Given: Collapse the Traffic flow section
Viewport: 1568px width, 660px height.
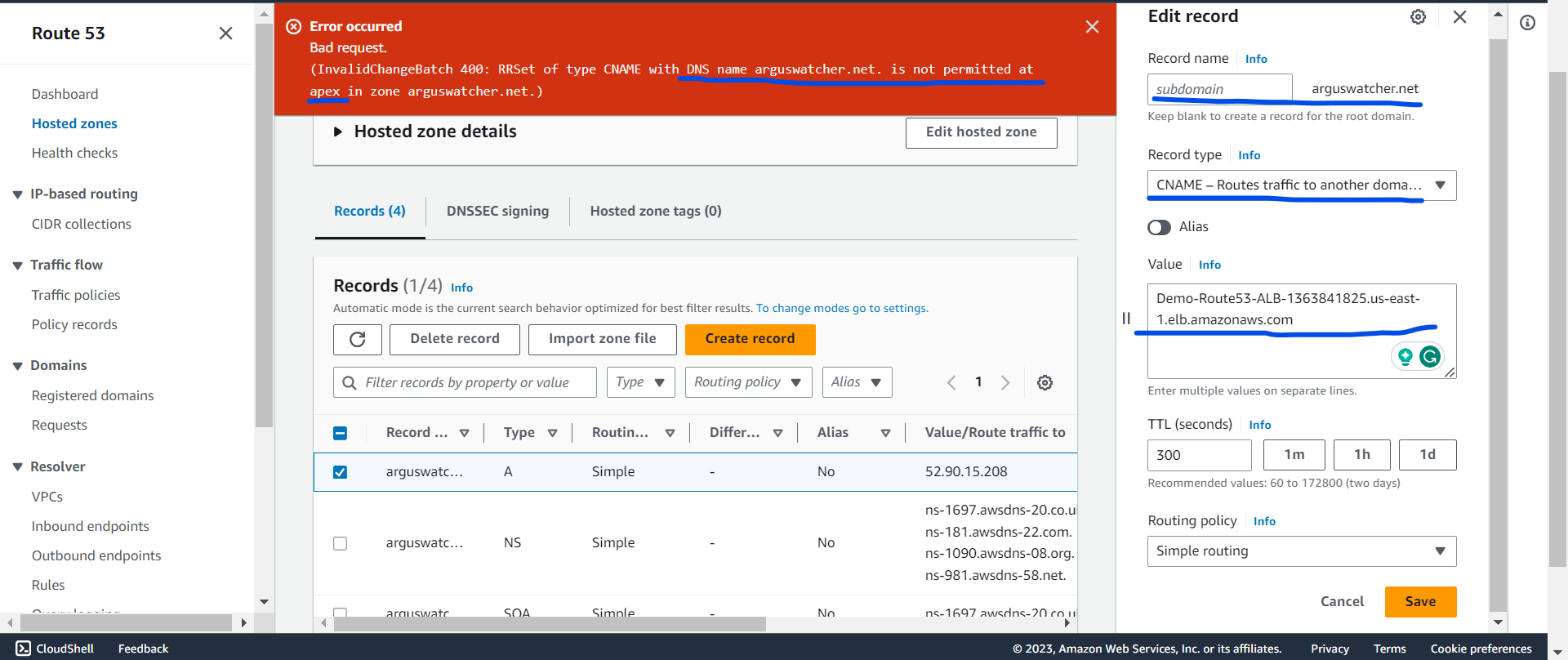Looking at the screenshot, I should pyautogui.click(x=17, y=265).
